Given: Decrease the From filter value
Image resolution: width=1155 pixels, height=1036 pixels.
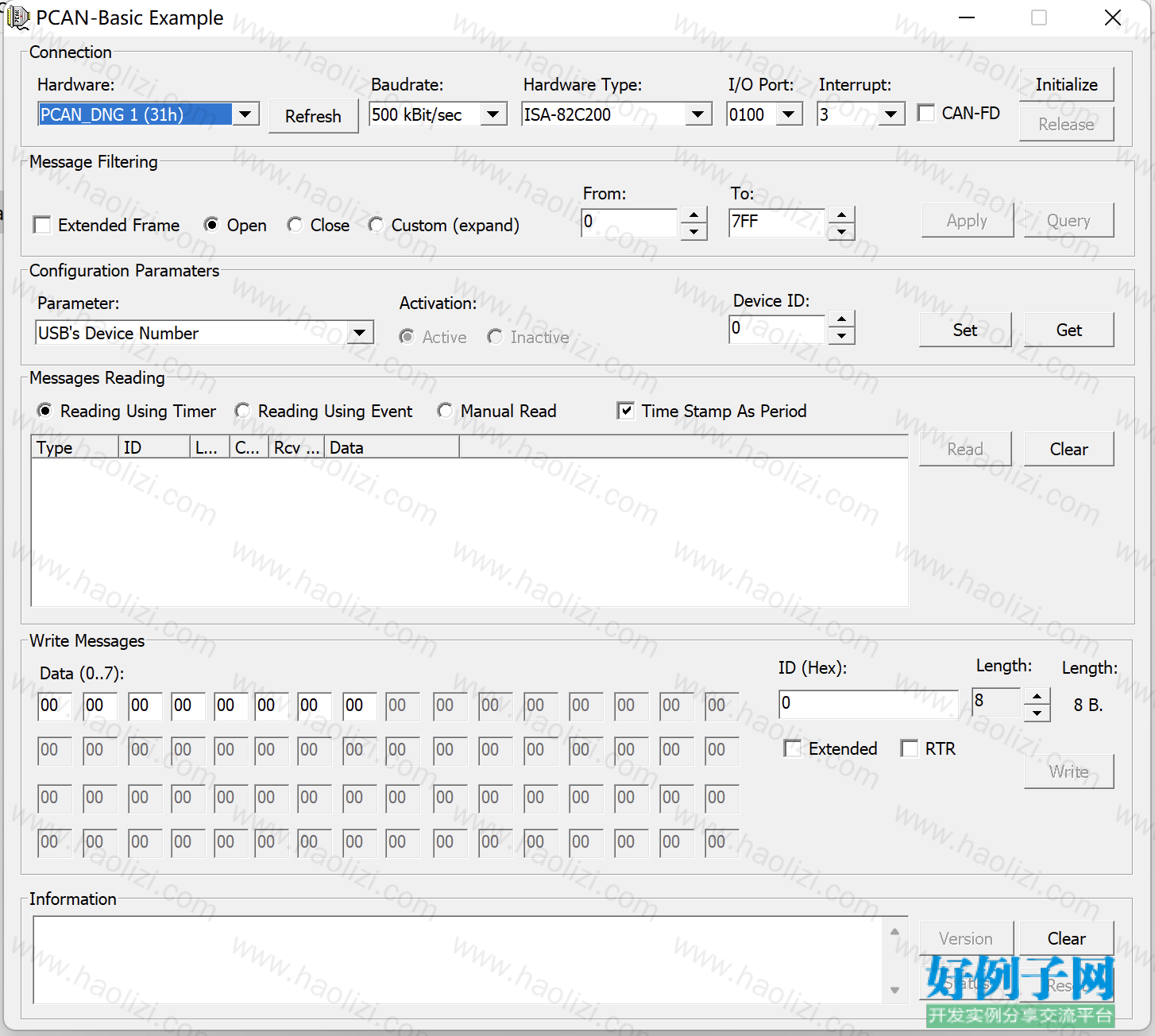Looking at the screenshot, I should 694,231.
